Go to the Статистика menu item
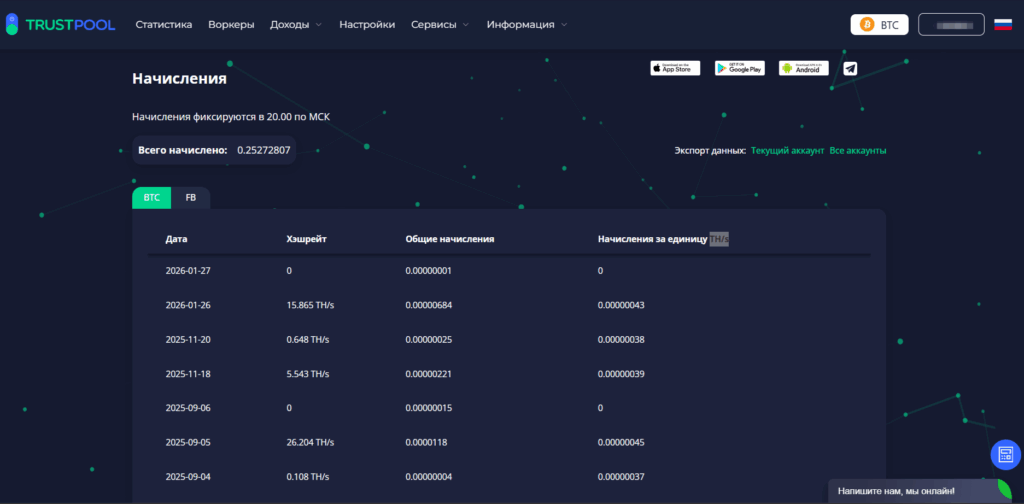Screen dimensions: 1024x504 coord(163,24)
